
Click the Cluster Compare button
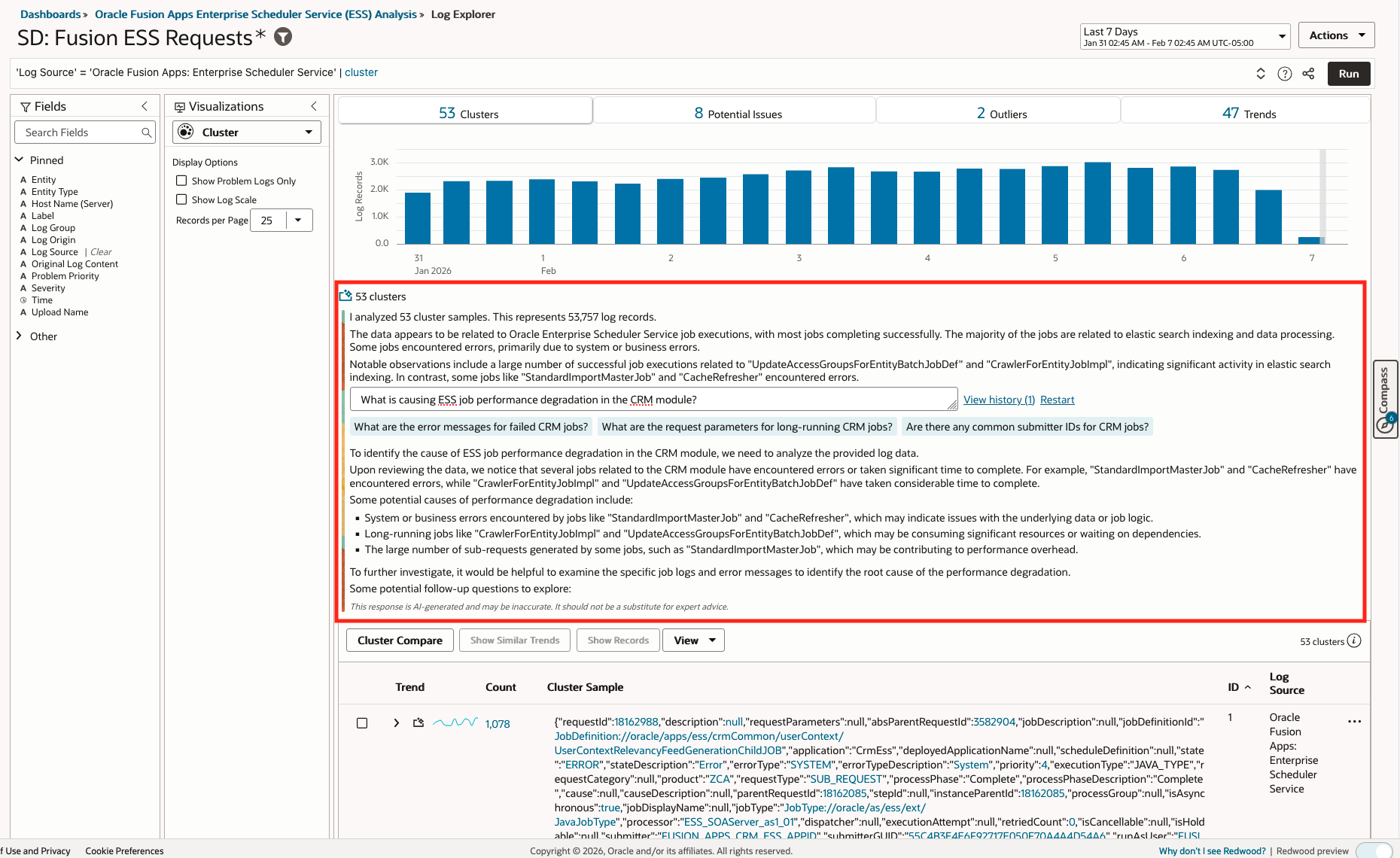coord(400,640)
